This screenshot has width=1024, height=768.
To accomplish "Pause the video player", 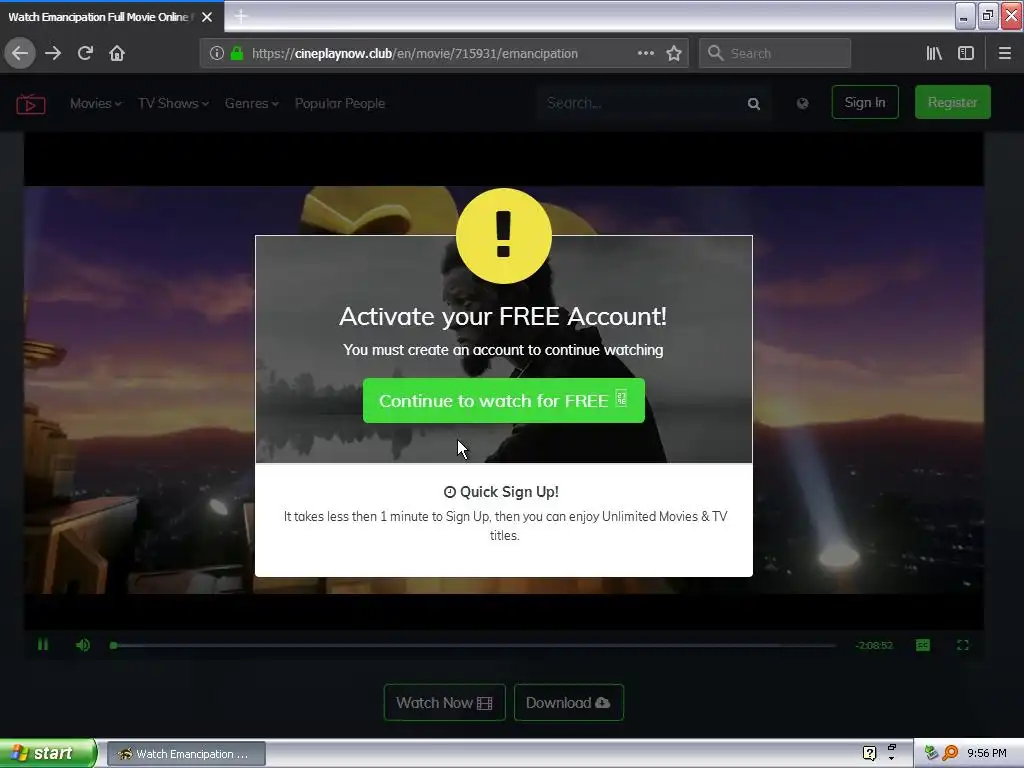I will [43, 645].
